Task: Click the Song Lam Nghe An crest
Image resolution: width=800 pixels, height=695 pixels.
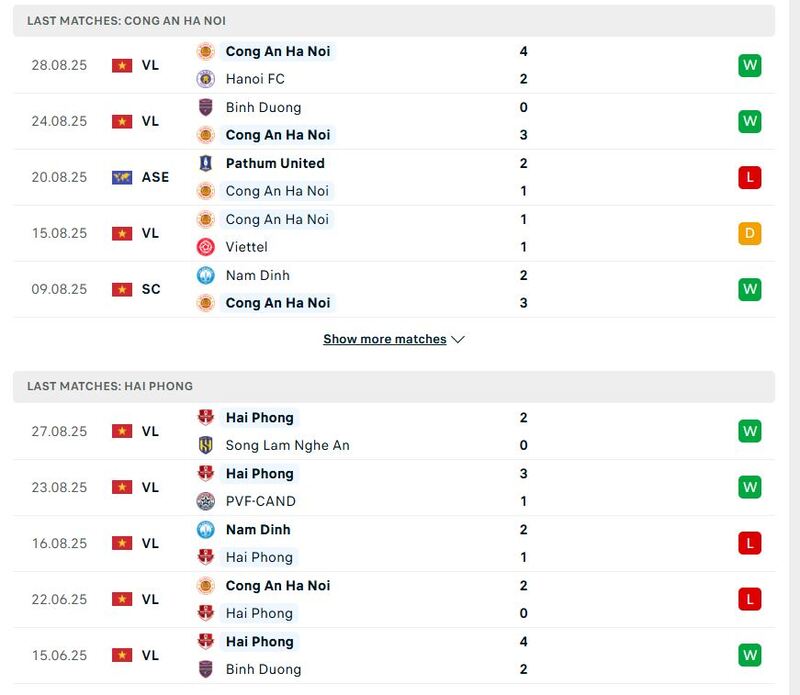Action: click(x=205, y=445)
